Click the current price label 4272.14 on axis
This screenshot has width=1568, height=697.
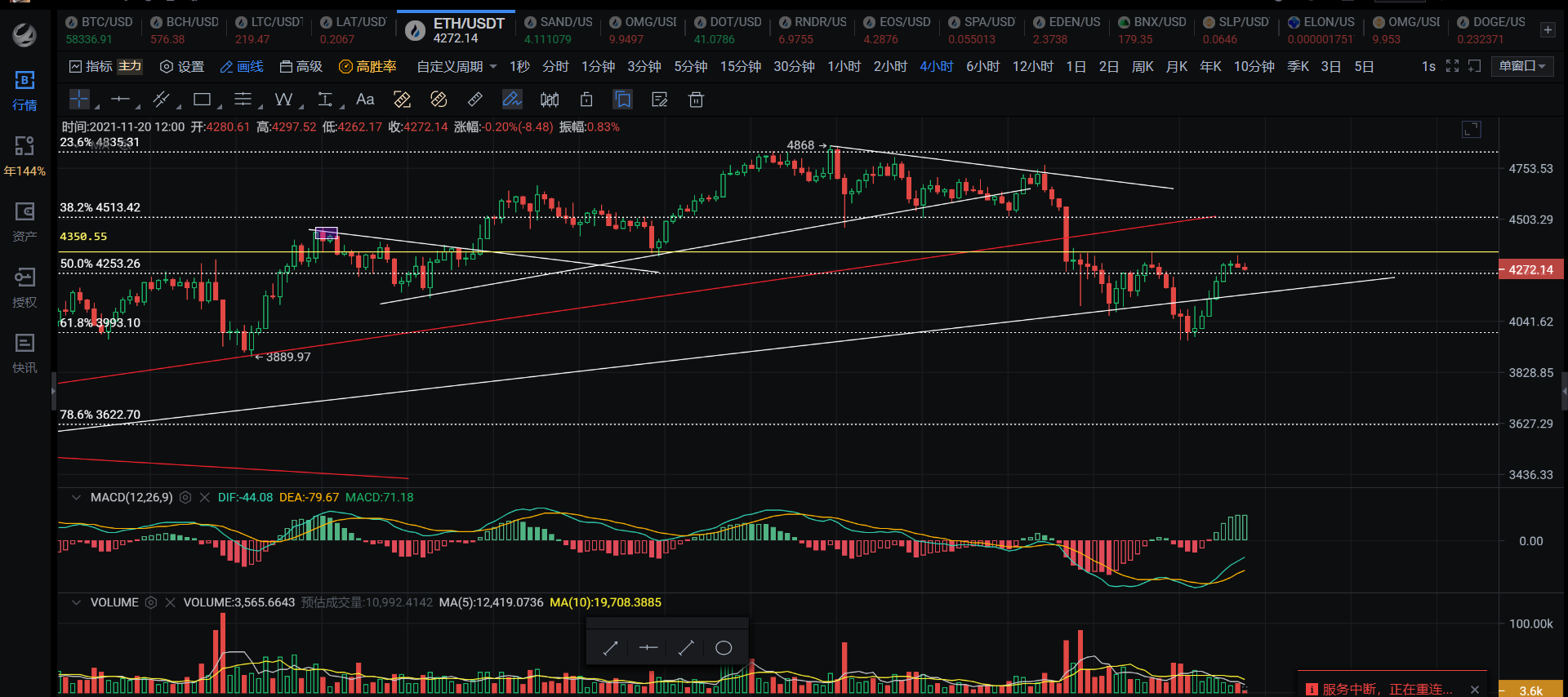[x=1530, y=269]
